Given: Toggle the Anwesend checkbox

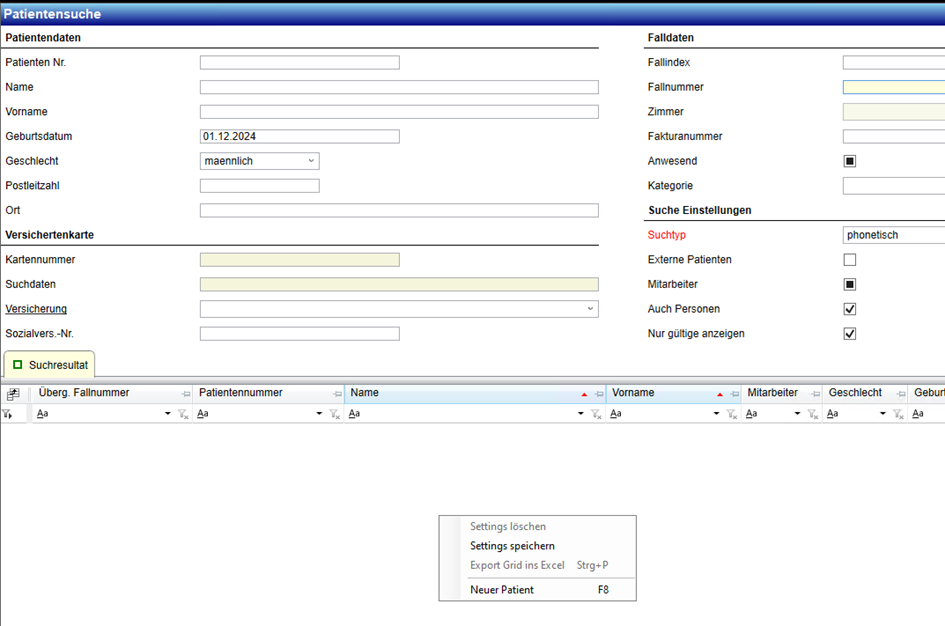Looking at the screenshot, I should coord(850,161).
